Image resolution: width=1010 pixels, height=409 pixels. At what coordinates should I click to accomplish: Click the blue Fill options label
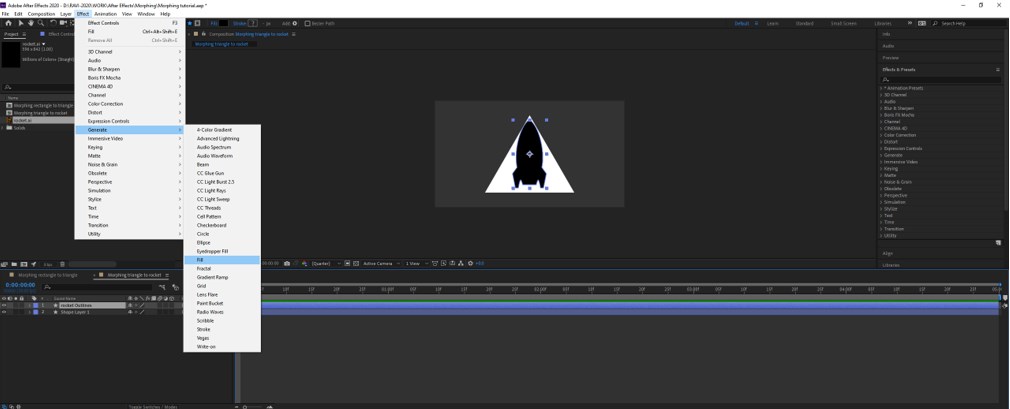[x=214, y=23]
